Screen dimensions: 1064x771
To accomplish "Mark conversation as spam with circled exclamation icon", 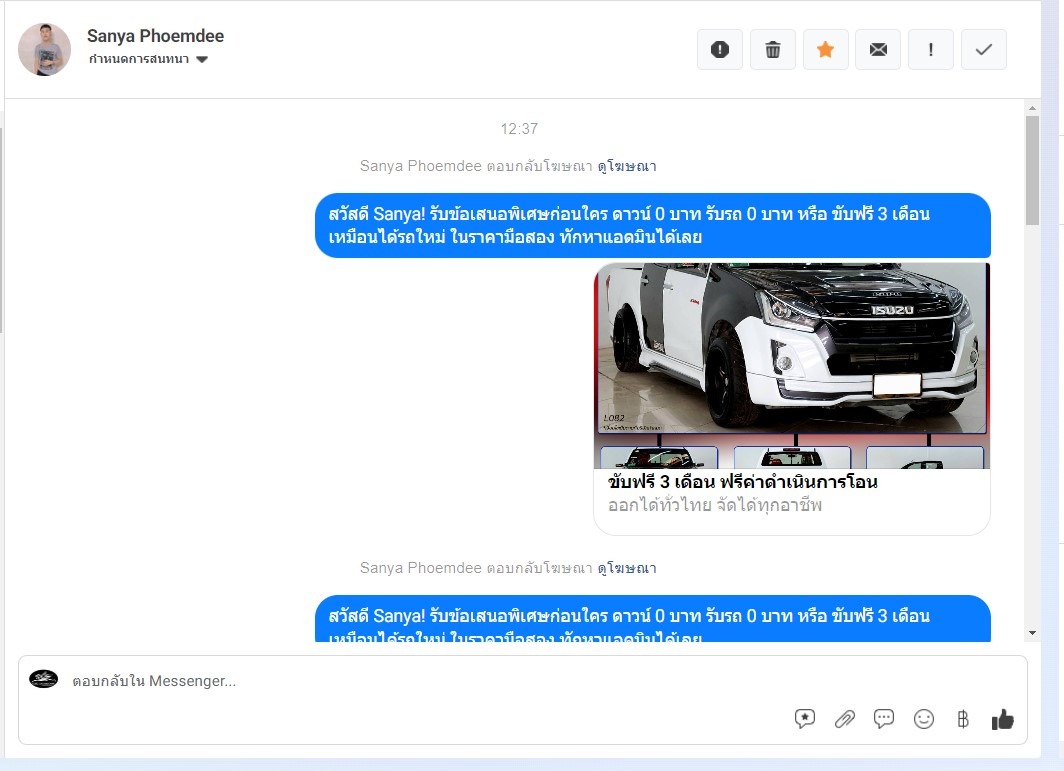I will click(720, 50).
